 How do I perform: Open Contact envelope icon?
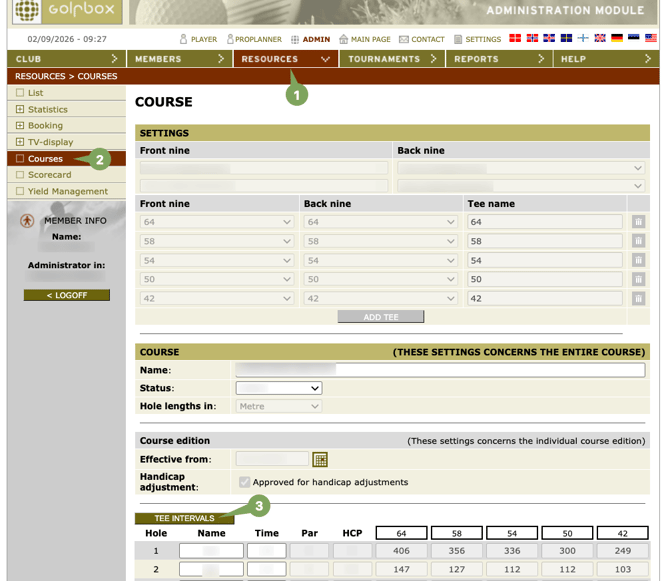(404, 40)
